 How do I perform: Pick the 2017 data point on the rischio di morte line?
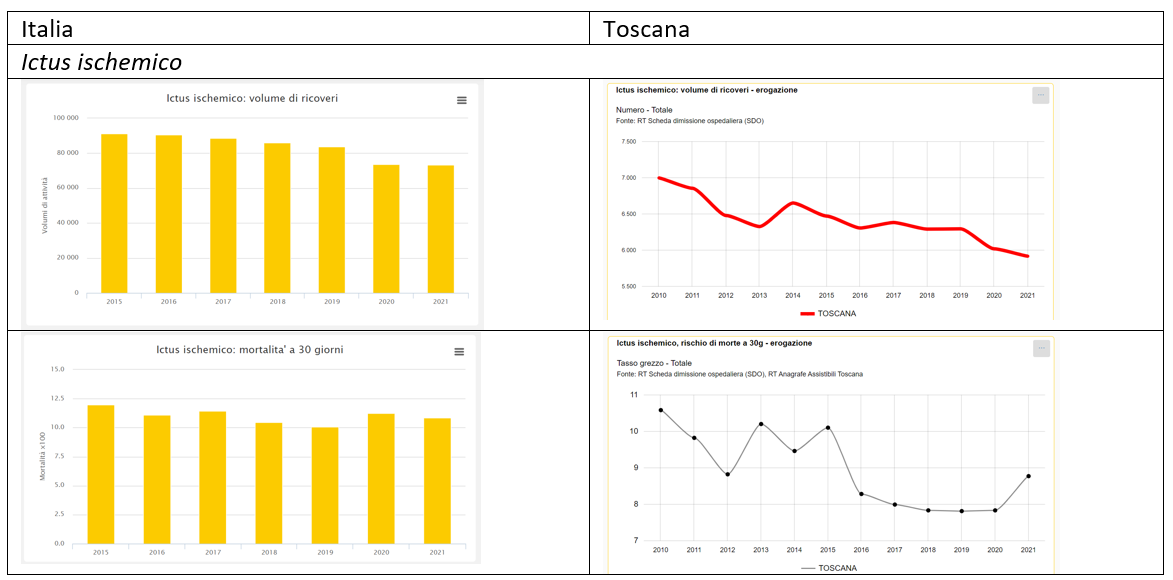pos(895,504)
